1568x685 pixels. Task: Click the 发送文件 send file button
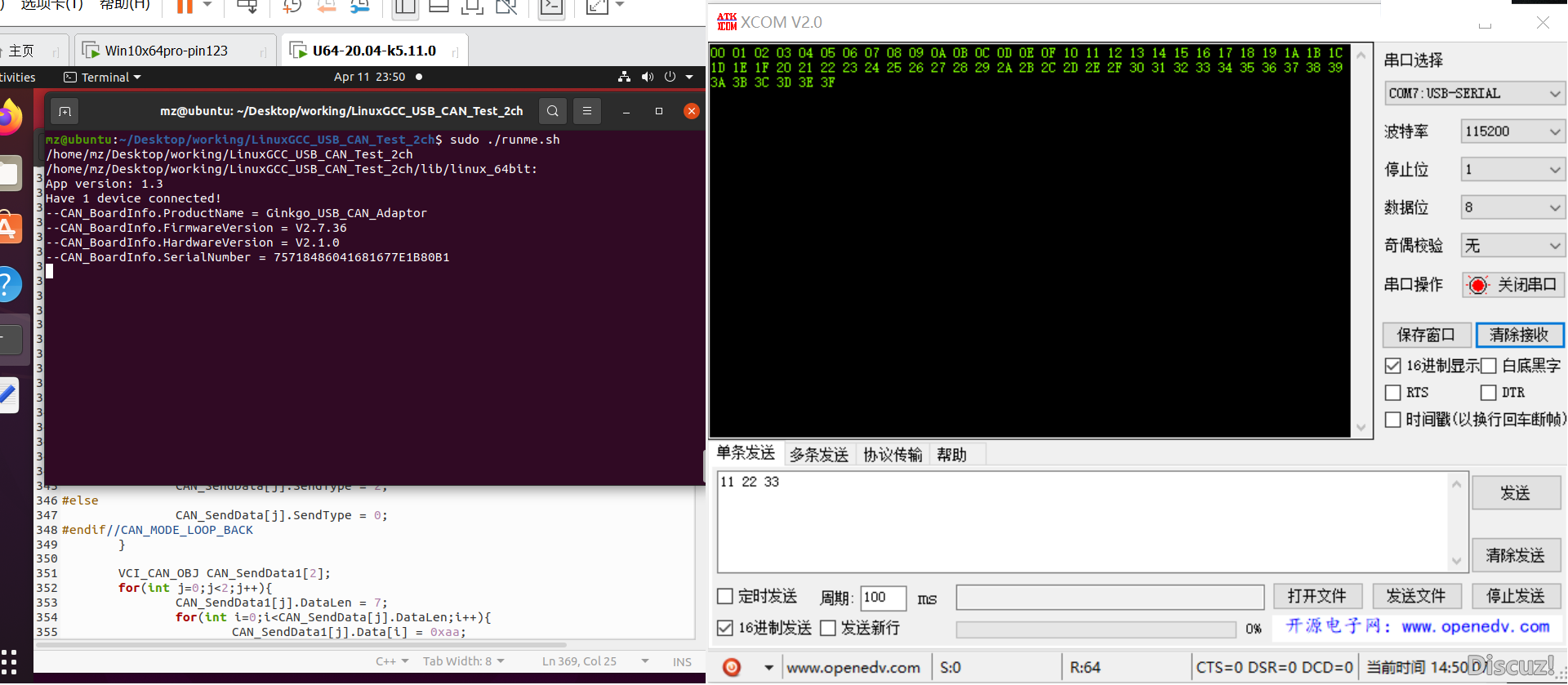[x=1416, y=596]
